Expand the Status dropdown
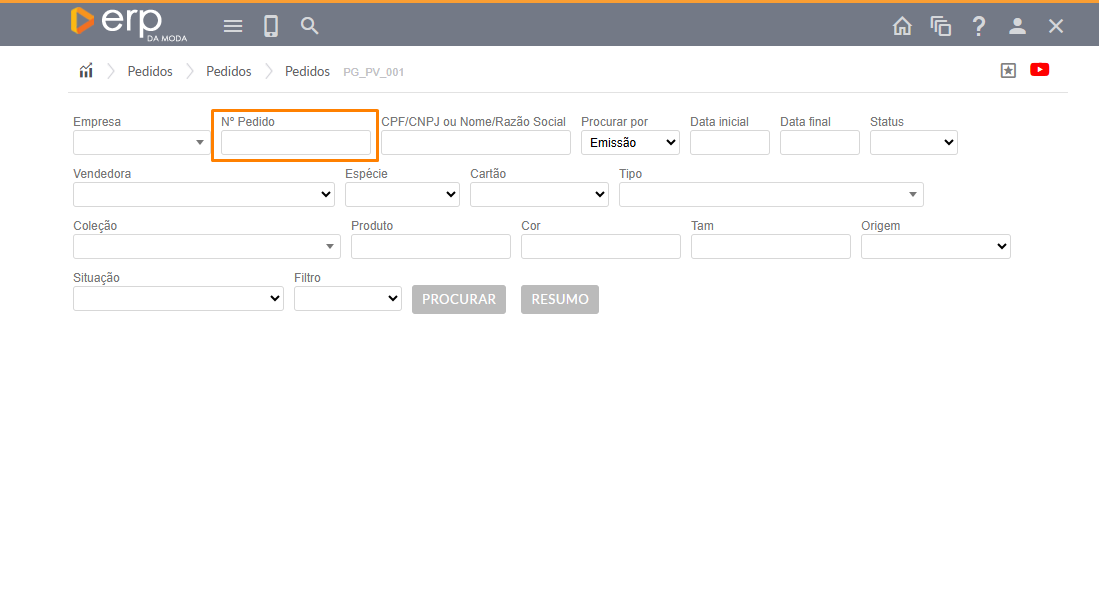This screenshot has height=610, width=1099. coord(913,143)
